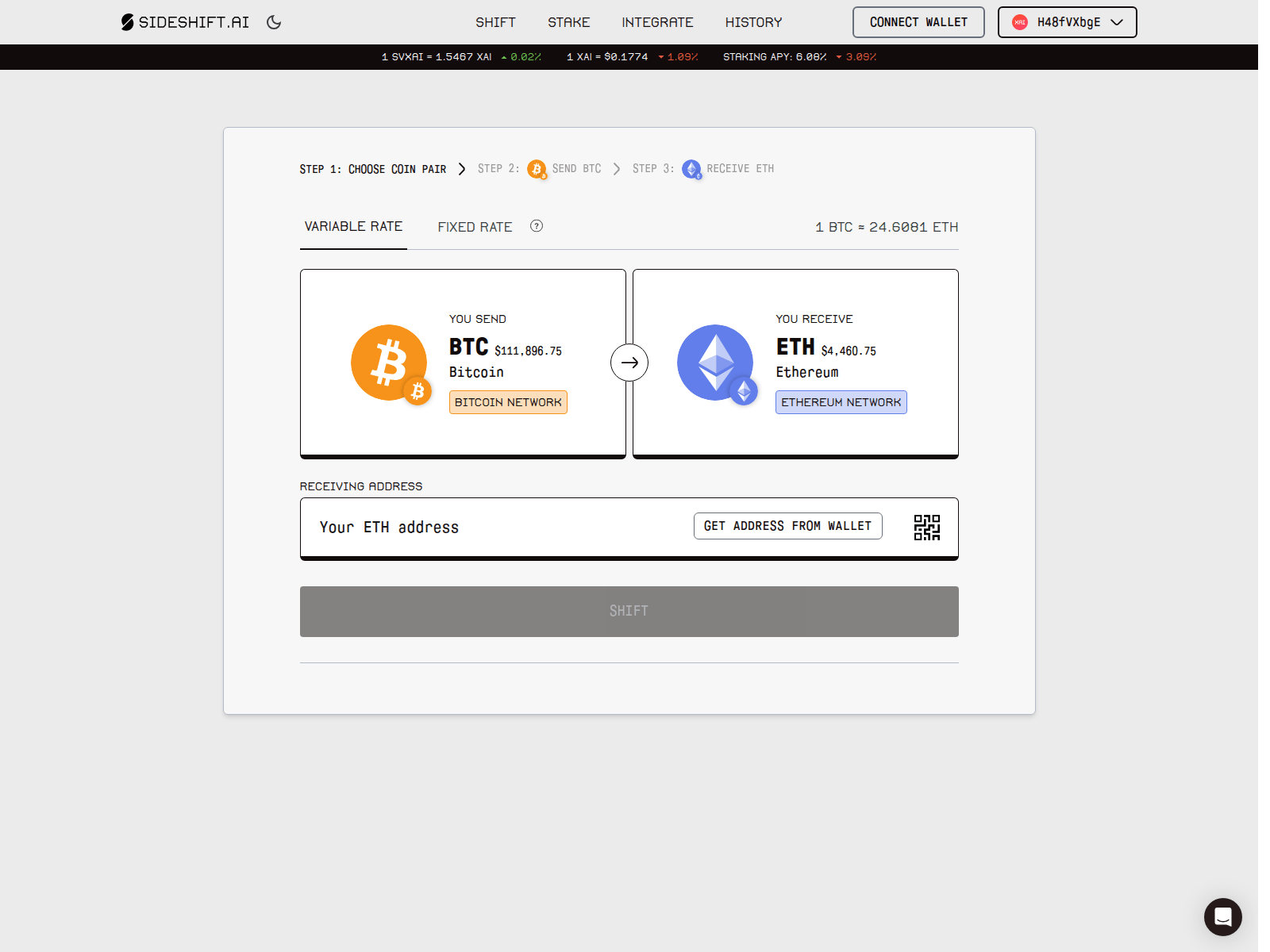Click the fixed rate help question icon
The height and width of the screenshot is (952, 1270).
537,226
